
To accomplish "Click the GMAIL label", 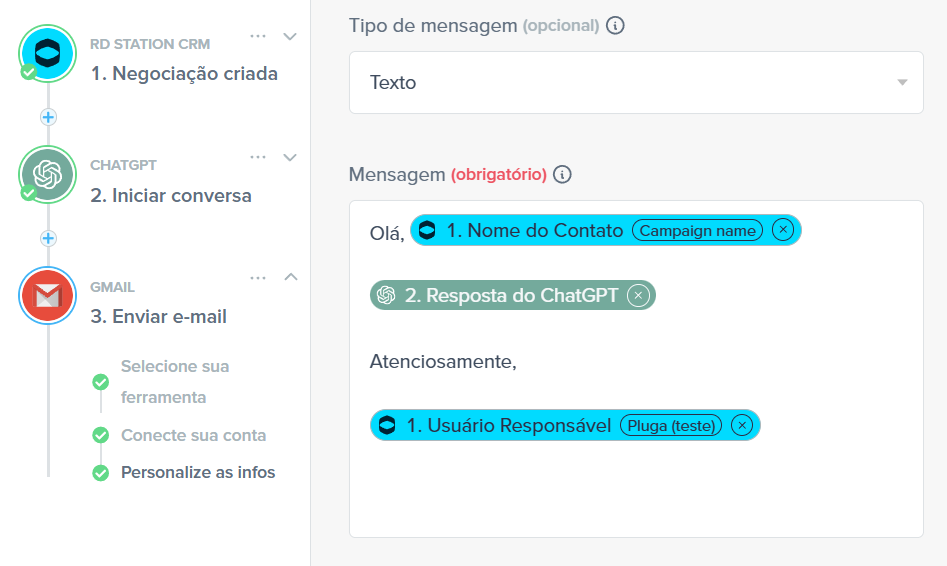I will 112,287.
